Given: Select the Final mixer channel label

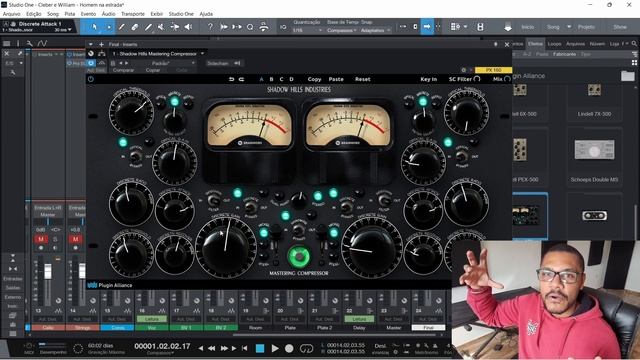Looking at the screenshot, I should [428, 327].
